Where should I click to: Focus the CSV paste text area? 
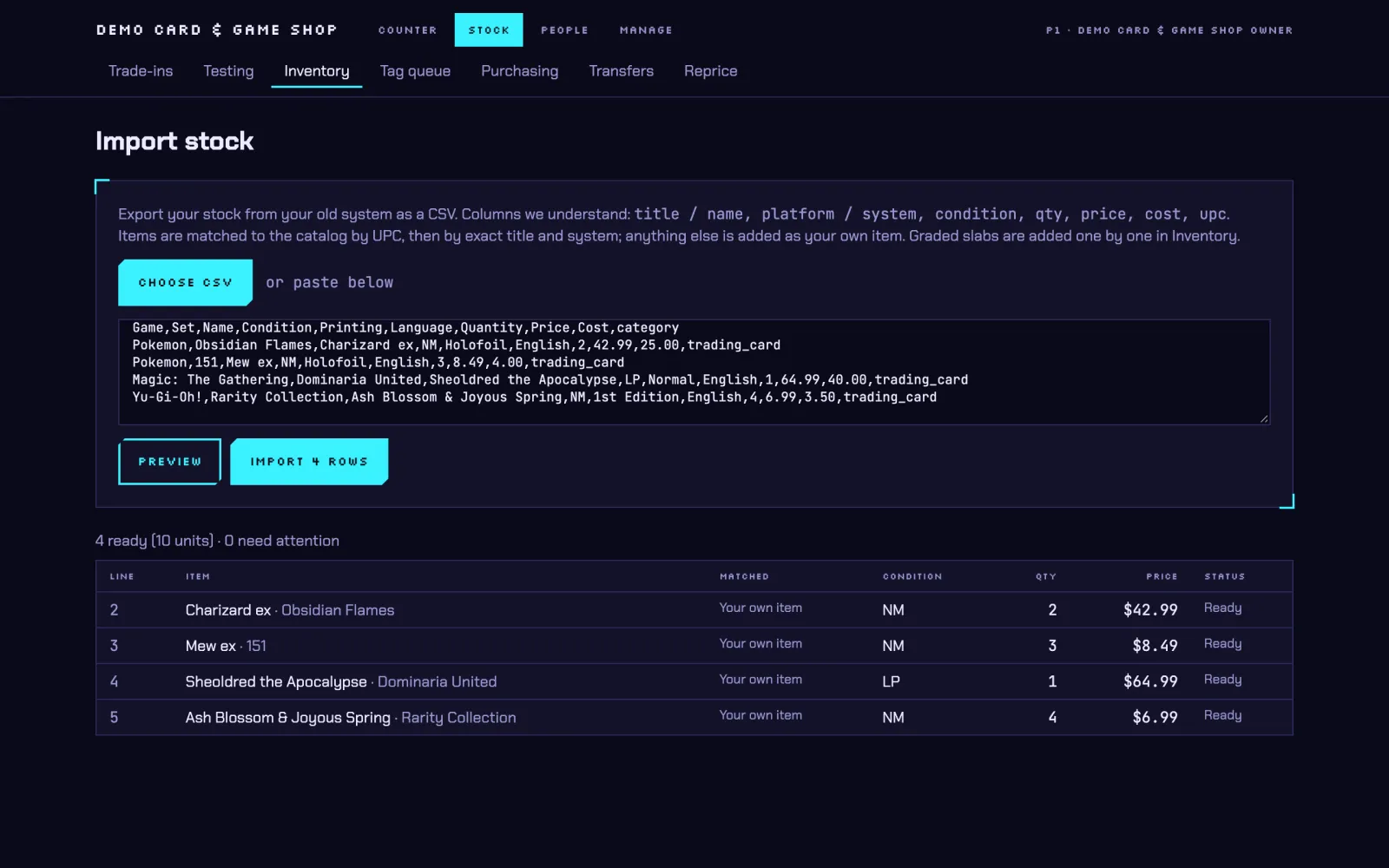click(694, 372)
